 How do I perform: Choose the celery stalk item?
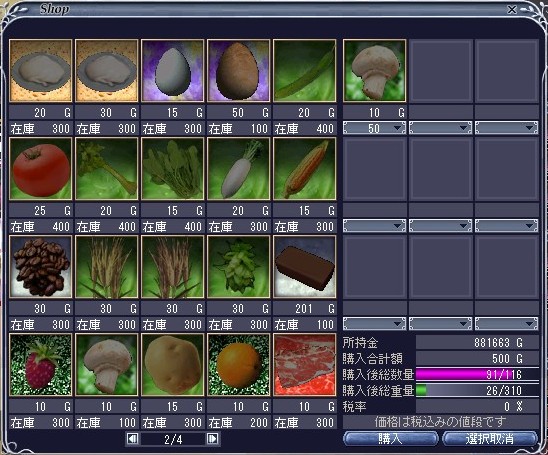[107, 168]
